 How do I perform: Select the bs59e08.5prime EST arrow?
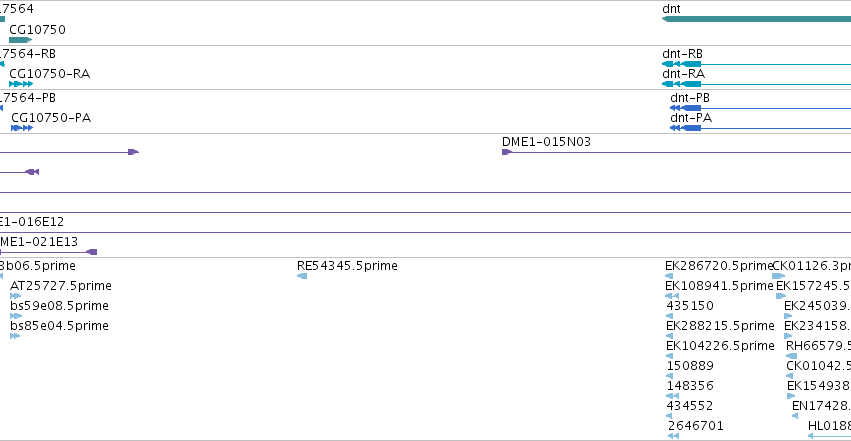(16, 316)
